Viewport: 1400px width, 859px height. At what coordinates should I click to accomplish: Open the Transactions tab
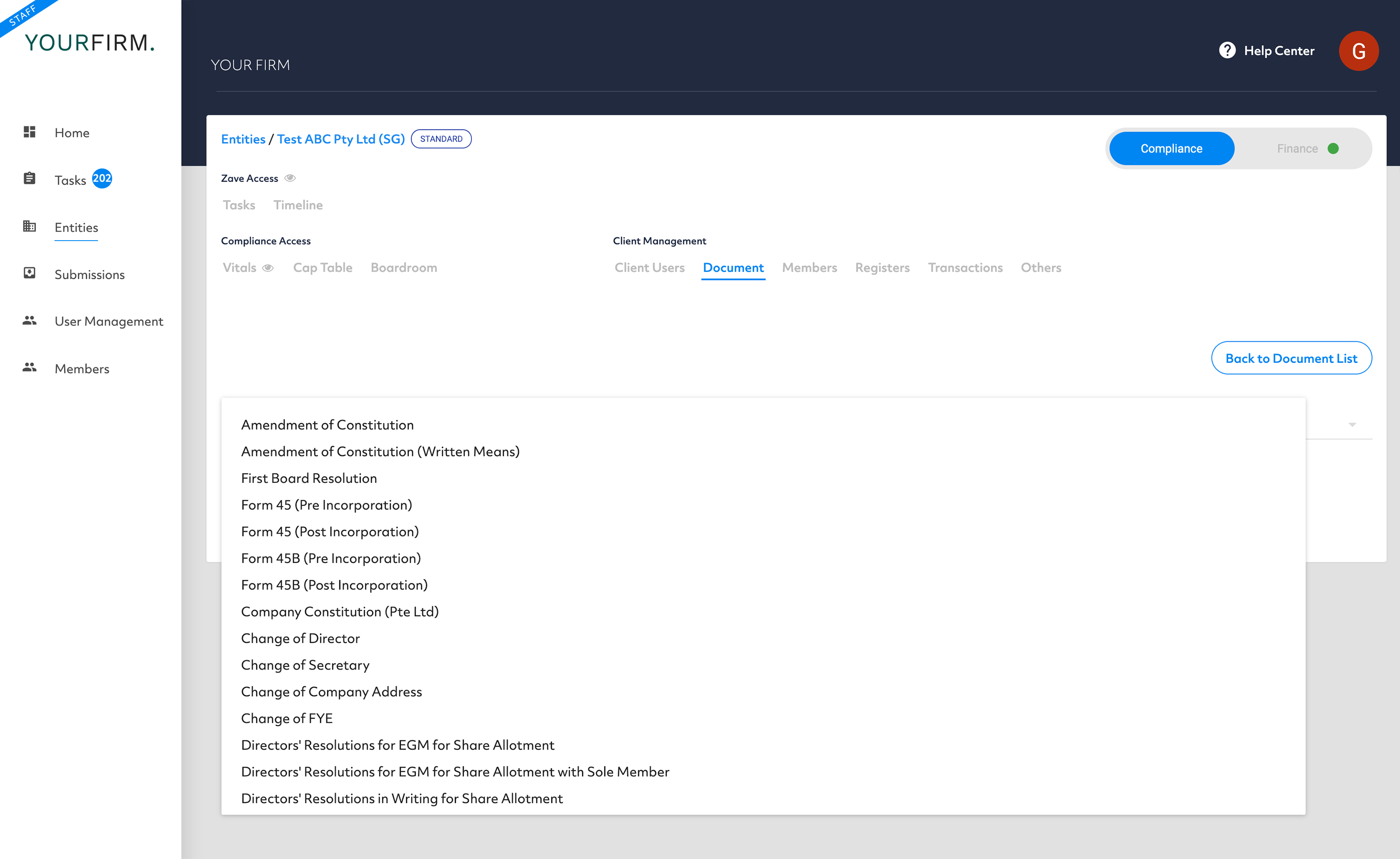[965, 268]
